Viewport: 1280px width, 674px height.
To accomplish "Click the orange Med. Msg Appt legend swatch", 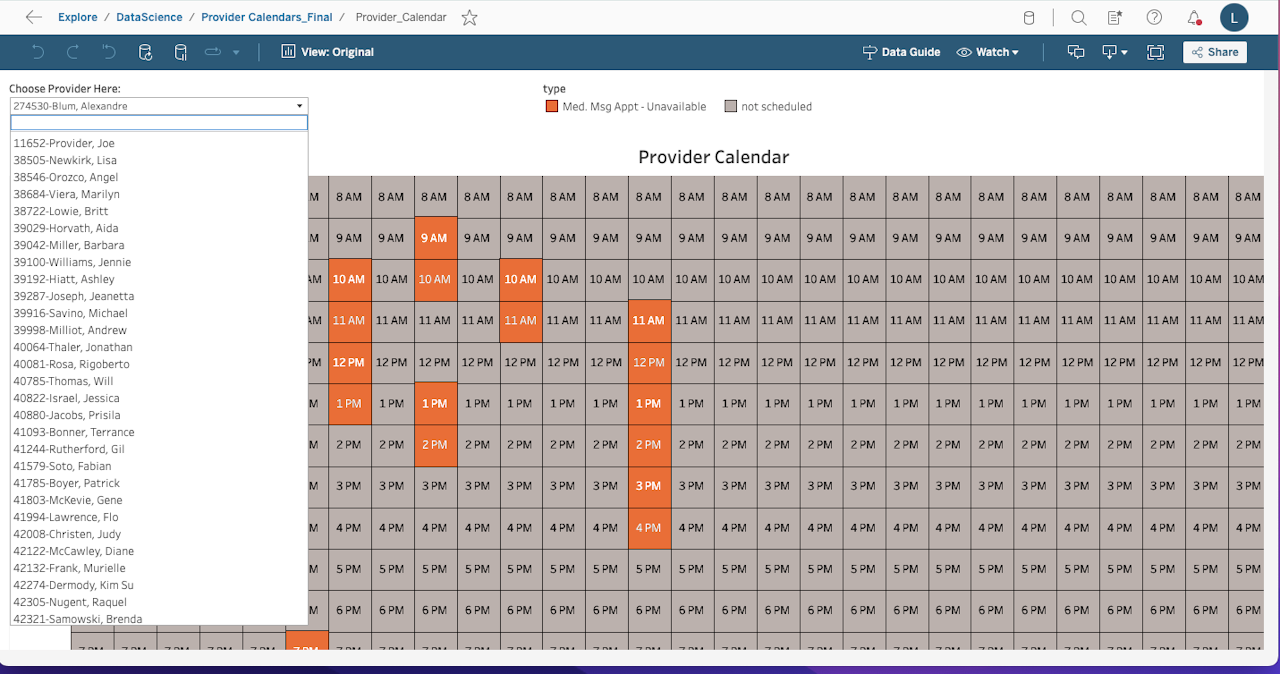I will pyautogui.click(x=551, y=106).
